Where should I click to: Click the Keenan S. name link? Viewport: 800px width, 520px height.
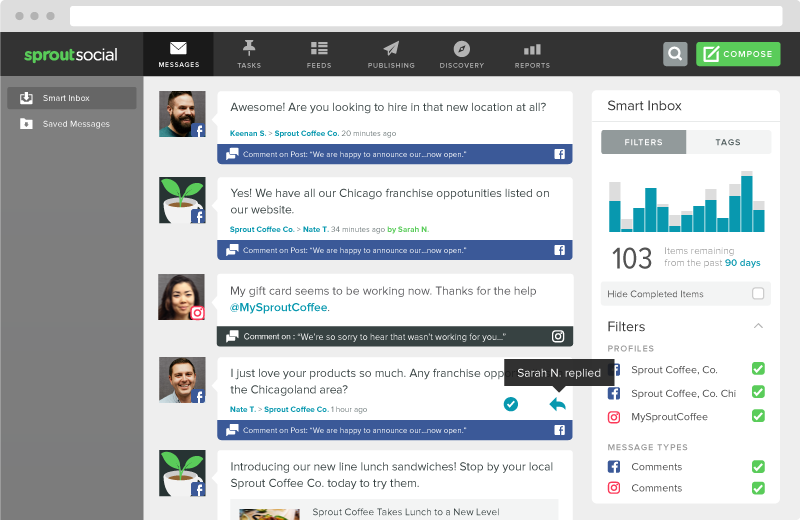click(248, 133)
